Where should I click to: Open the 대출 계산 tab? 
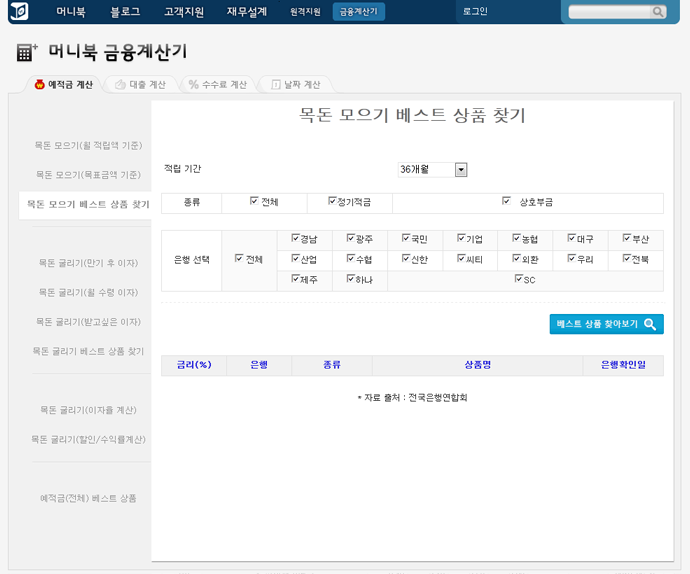(139, 85)
